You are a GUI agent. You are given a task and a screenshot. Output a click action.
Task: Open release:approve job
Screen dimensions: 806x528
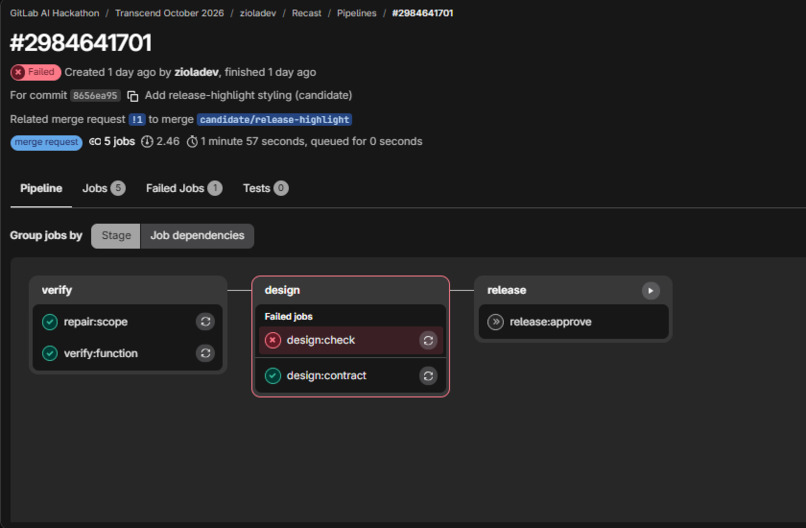(x=551, y=322)
